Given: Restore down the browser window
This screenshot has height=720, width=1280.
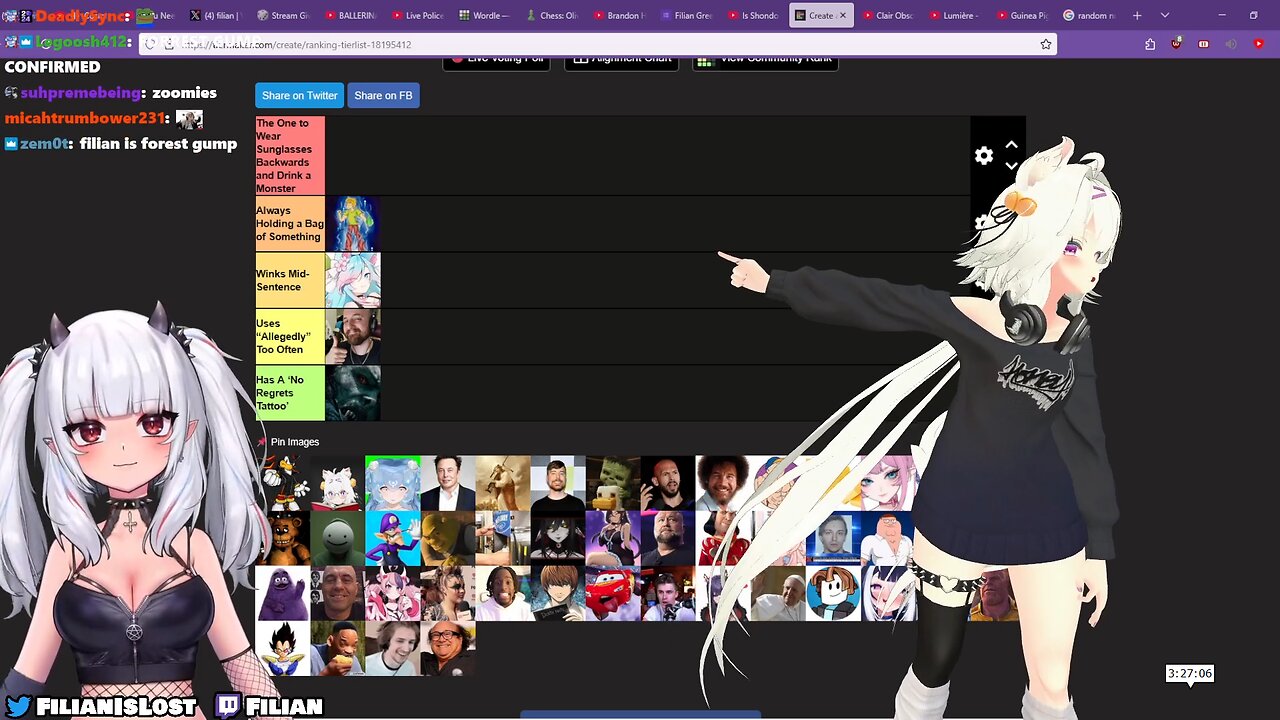Looking at the screenshot, I should click(x=1254, y=15).
